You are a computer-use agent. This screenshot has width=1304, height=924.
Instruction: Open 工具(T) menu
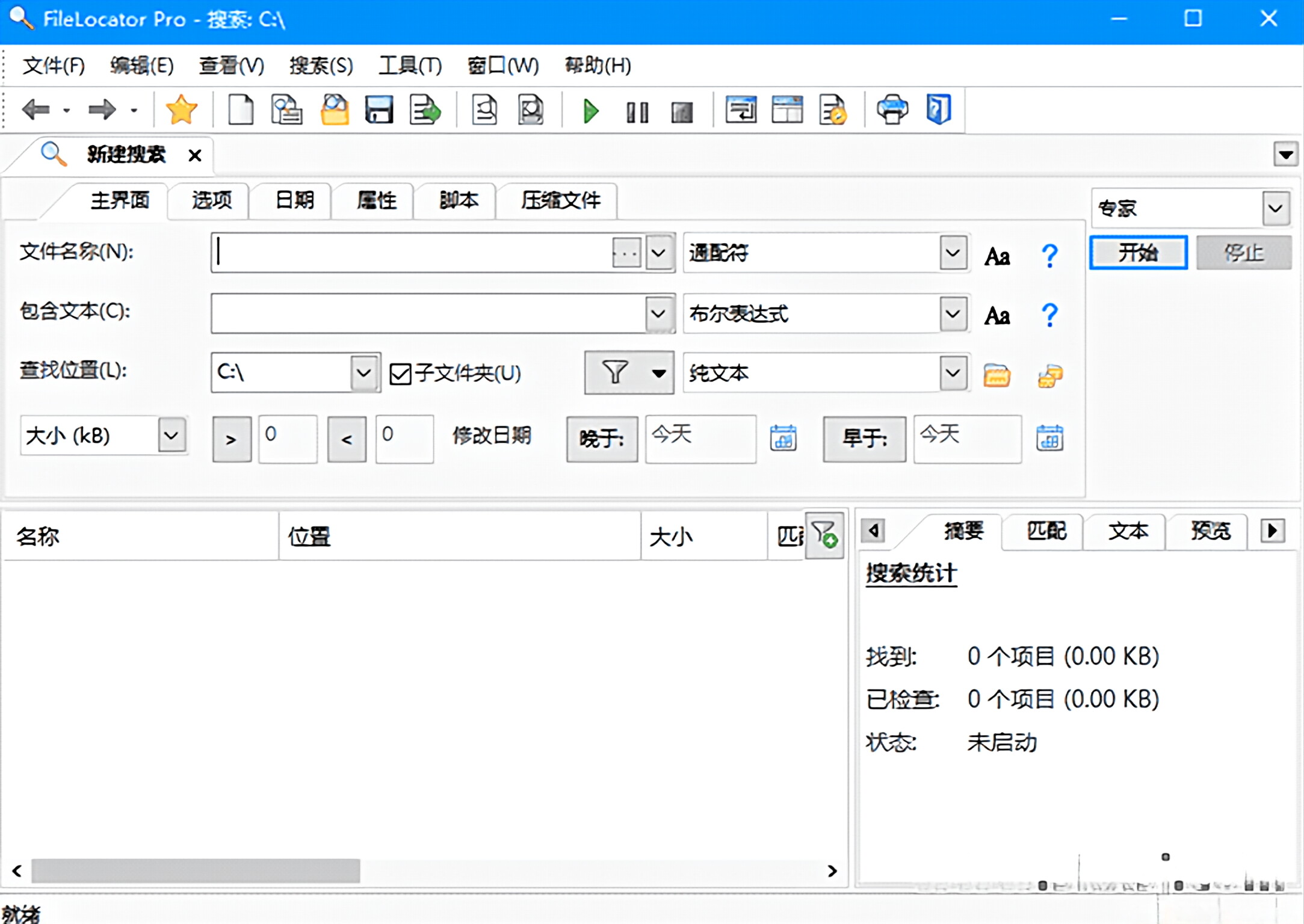point(410,66)
